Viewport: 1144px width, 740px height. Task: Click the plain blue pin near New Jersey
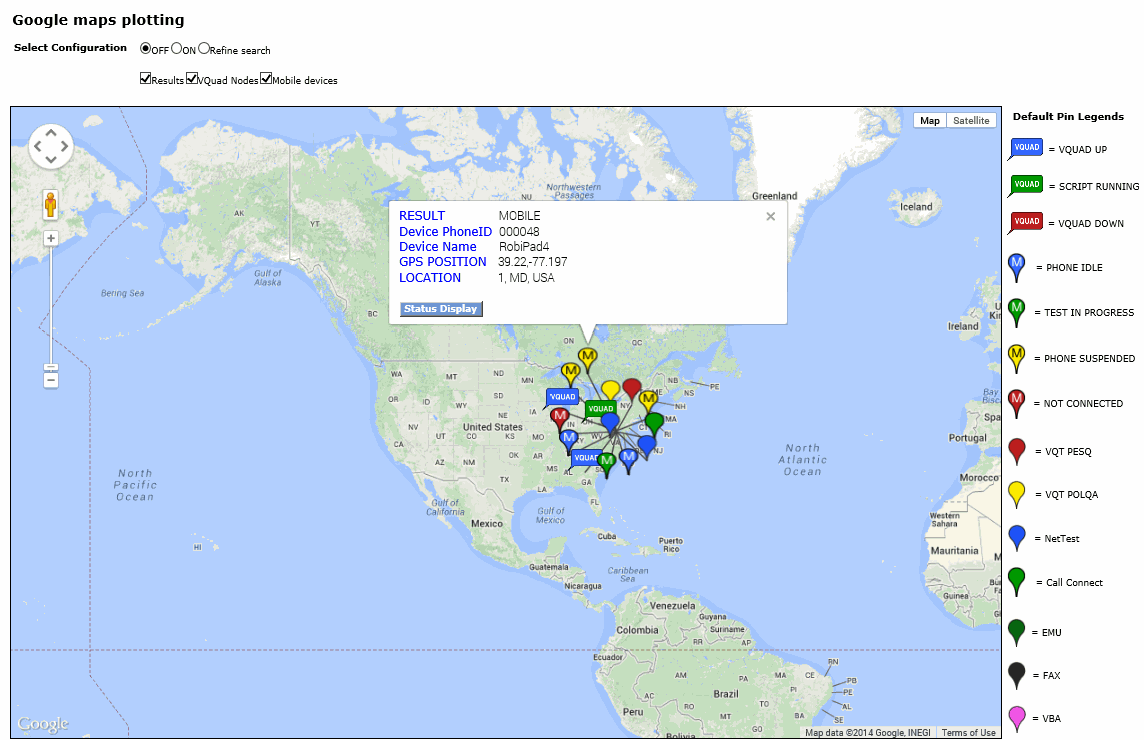coord(646,446)
